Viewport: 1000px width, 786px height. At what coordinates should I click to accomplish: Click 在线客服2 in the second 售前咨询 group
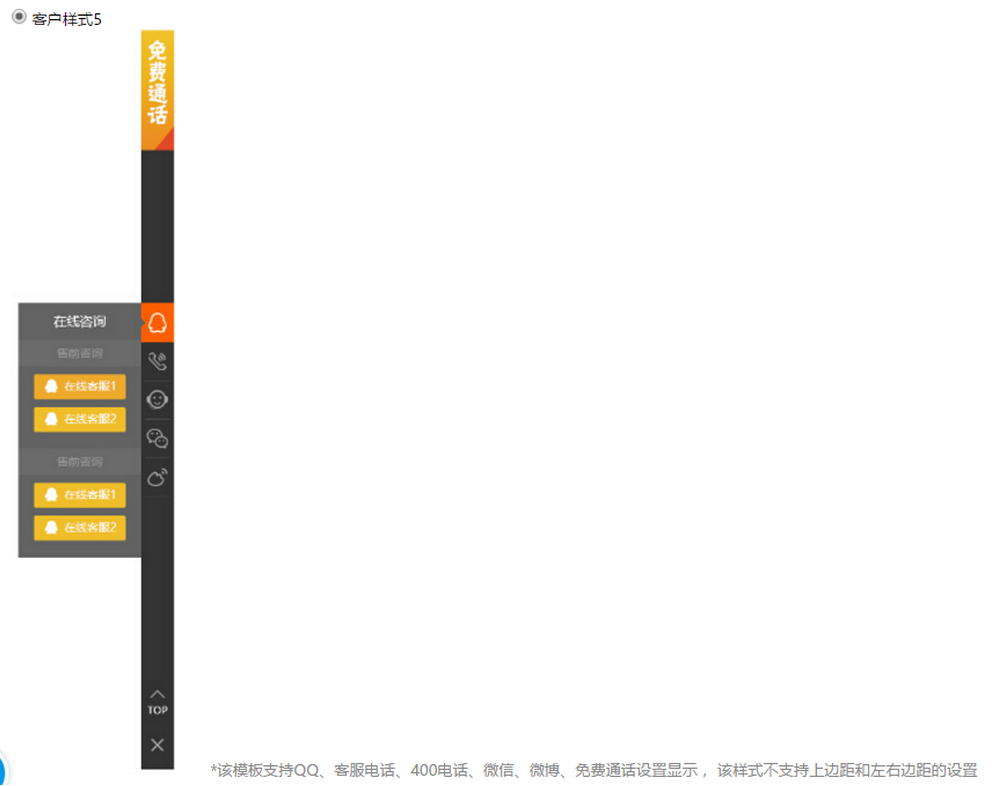[80, 528]
